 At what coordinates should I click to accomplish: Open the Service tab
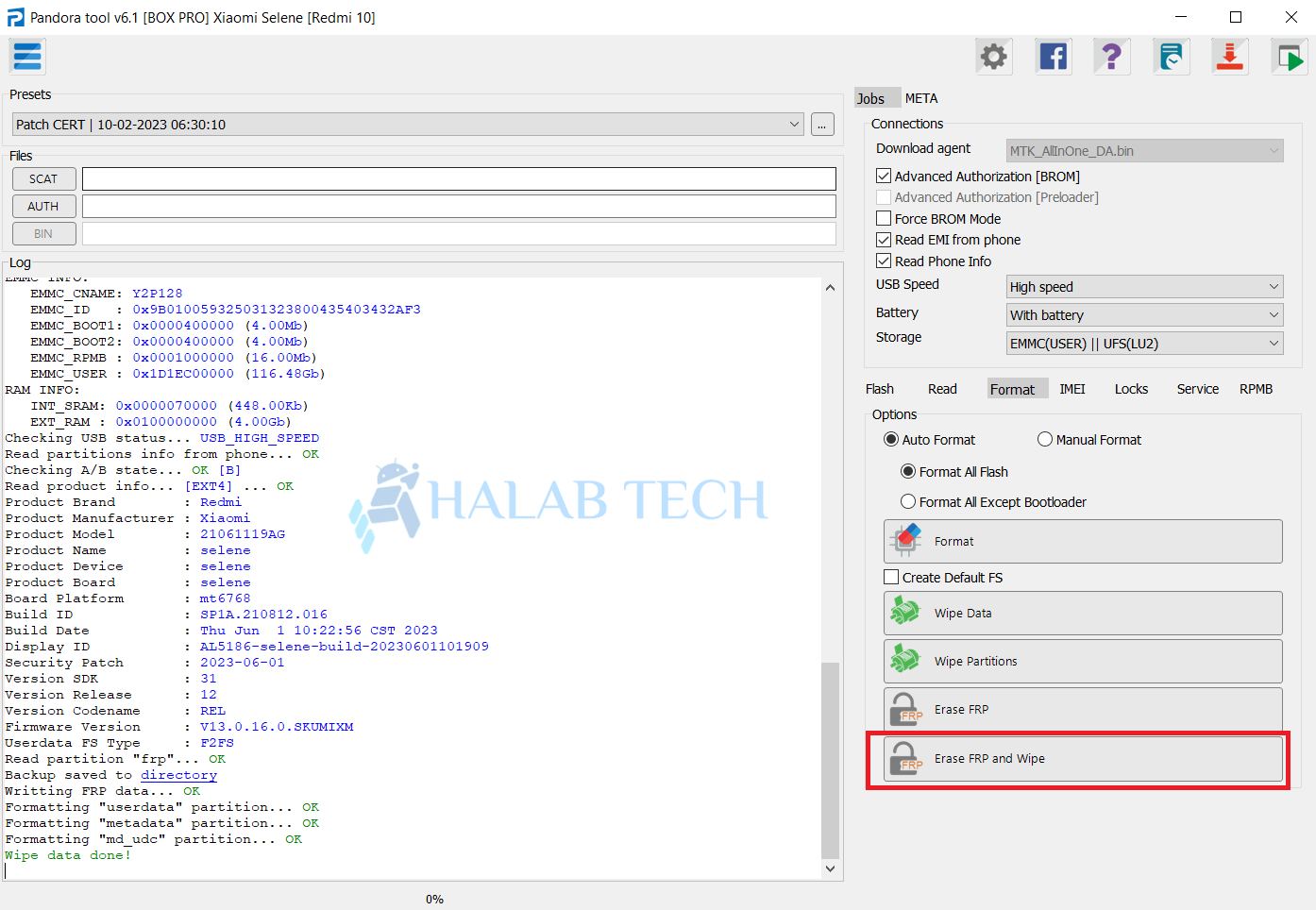tap(1198, 389)
